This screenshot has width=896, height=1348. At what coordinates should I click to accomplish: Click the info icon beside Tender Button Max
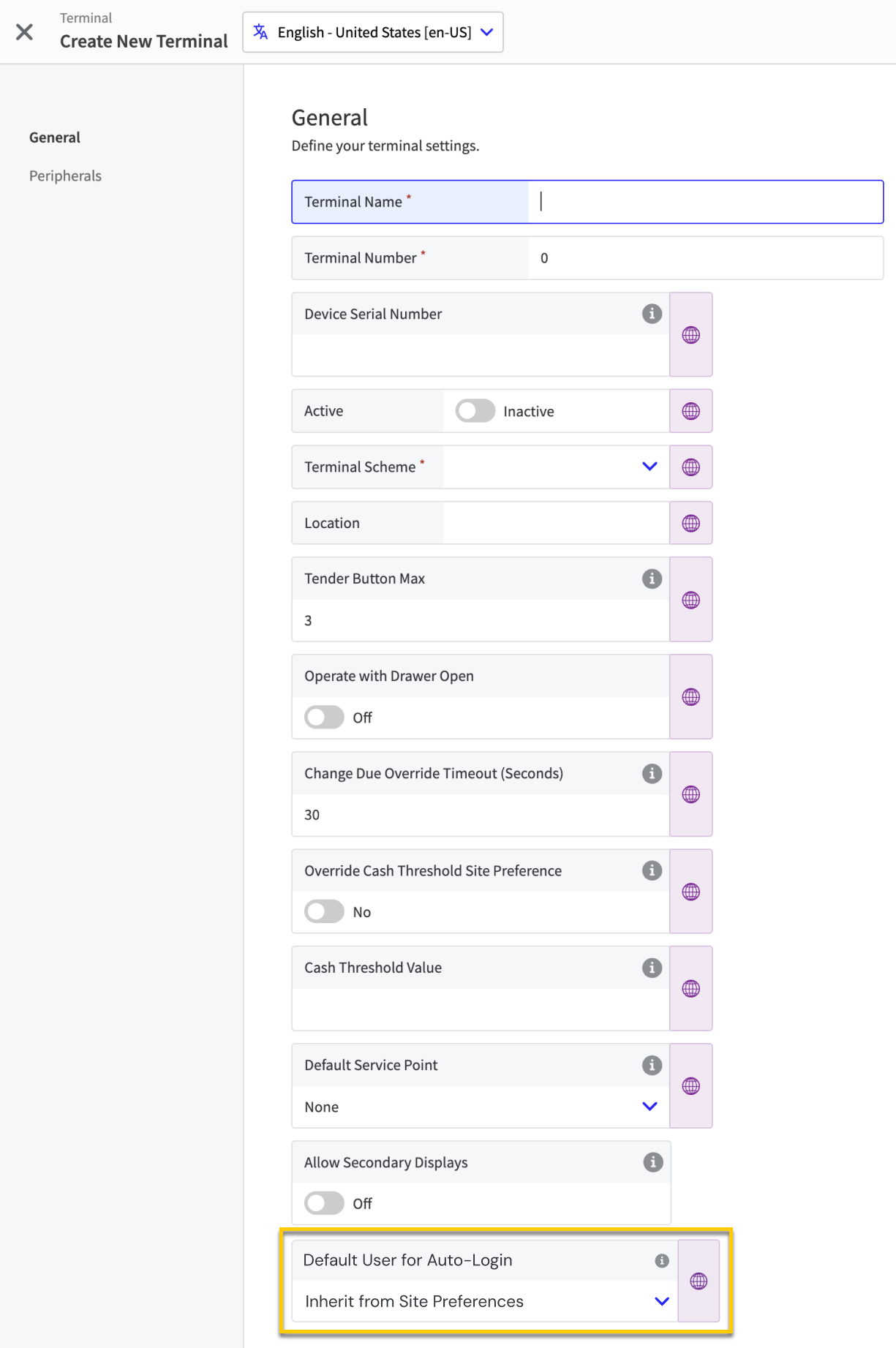point(651,578)
